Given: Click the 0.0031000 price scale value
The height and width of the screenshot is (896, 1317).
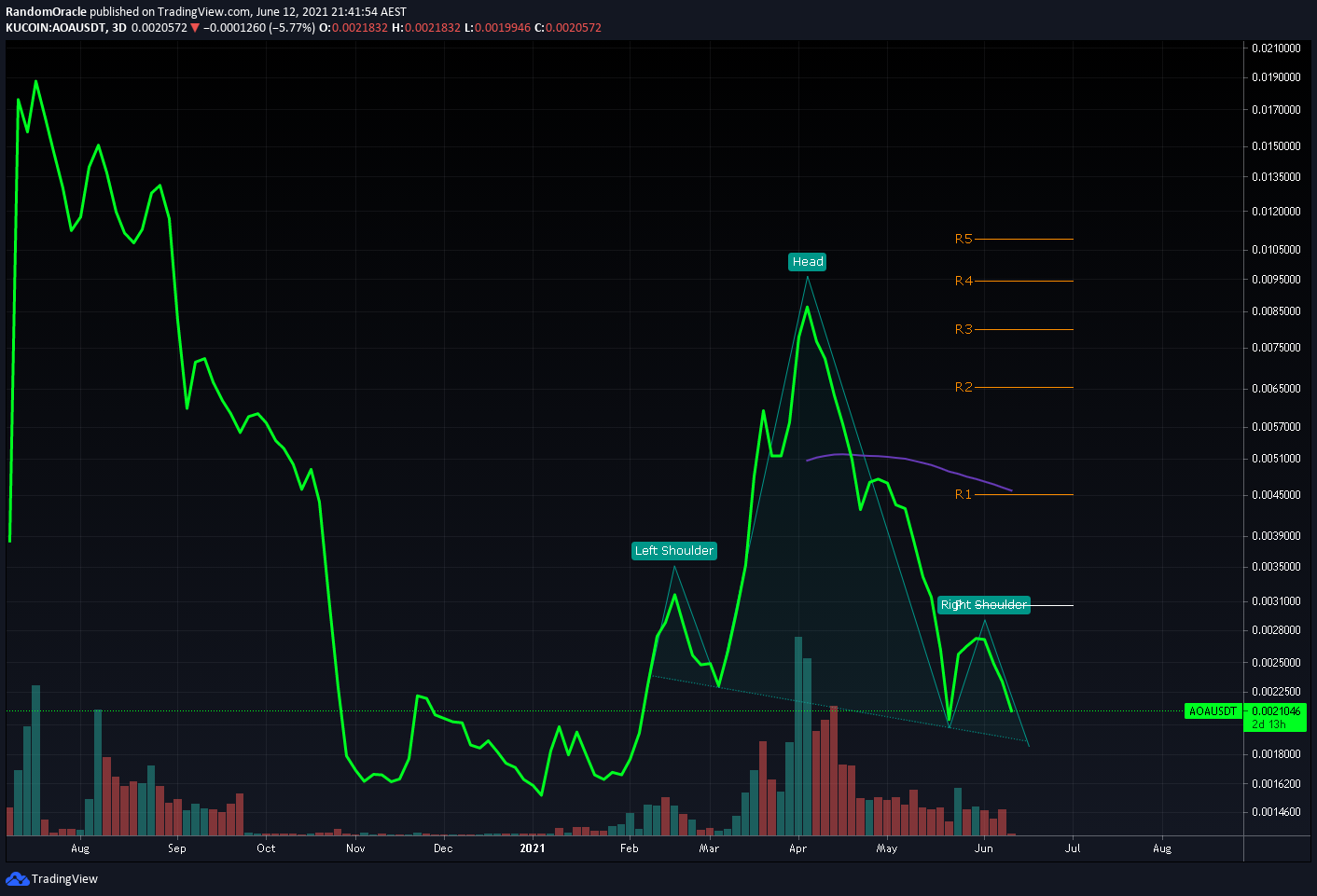Looking at the screenshot, I should (1276, 601).
